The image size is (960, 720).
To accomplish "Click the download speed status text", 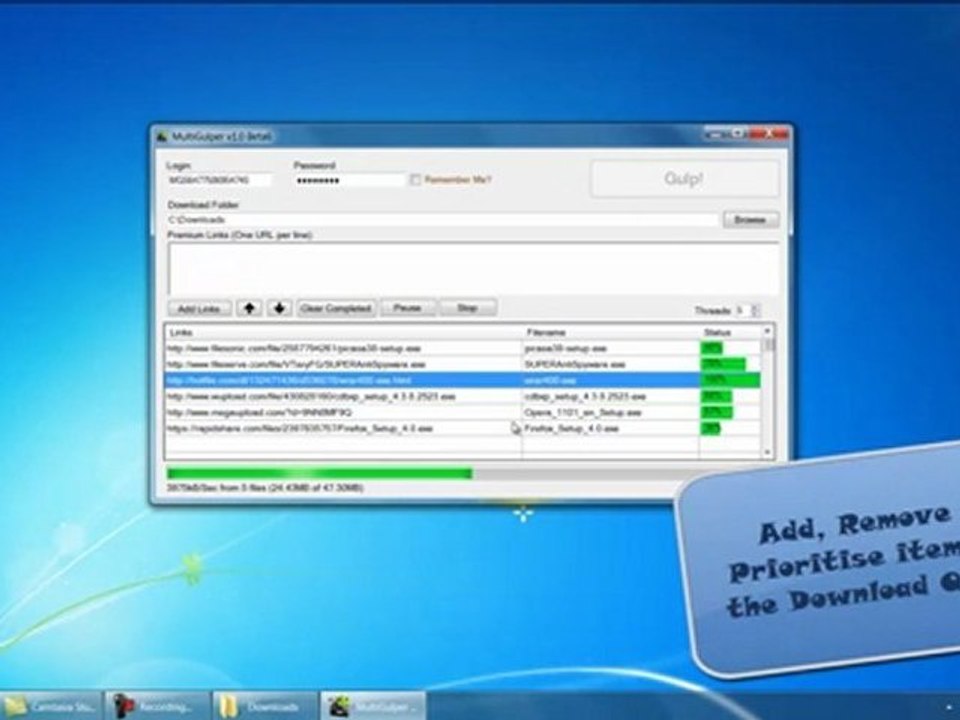I will tap(265, 488).
